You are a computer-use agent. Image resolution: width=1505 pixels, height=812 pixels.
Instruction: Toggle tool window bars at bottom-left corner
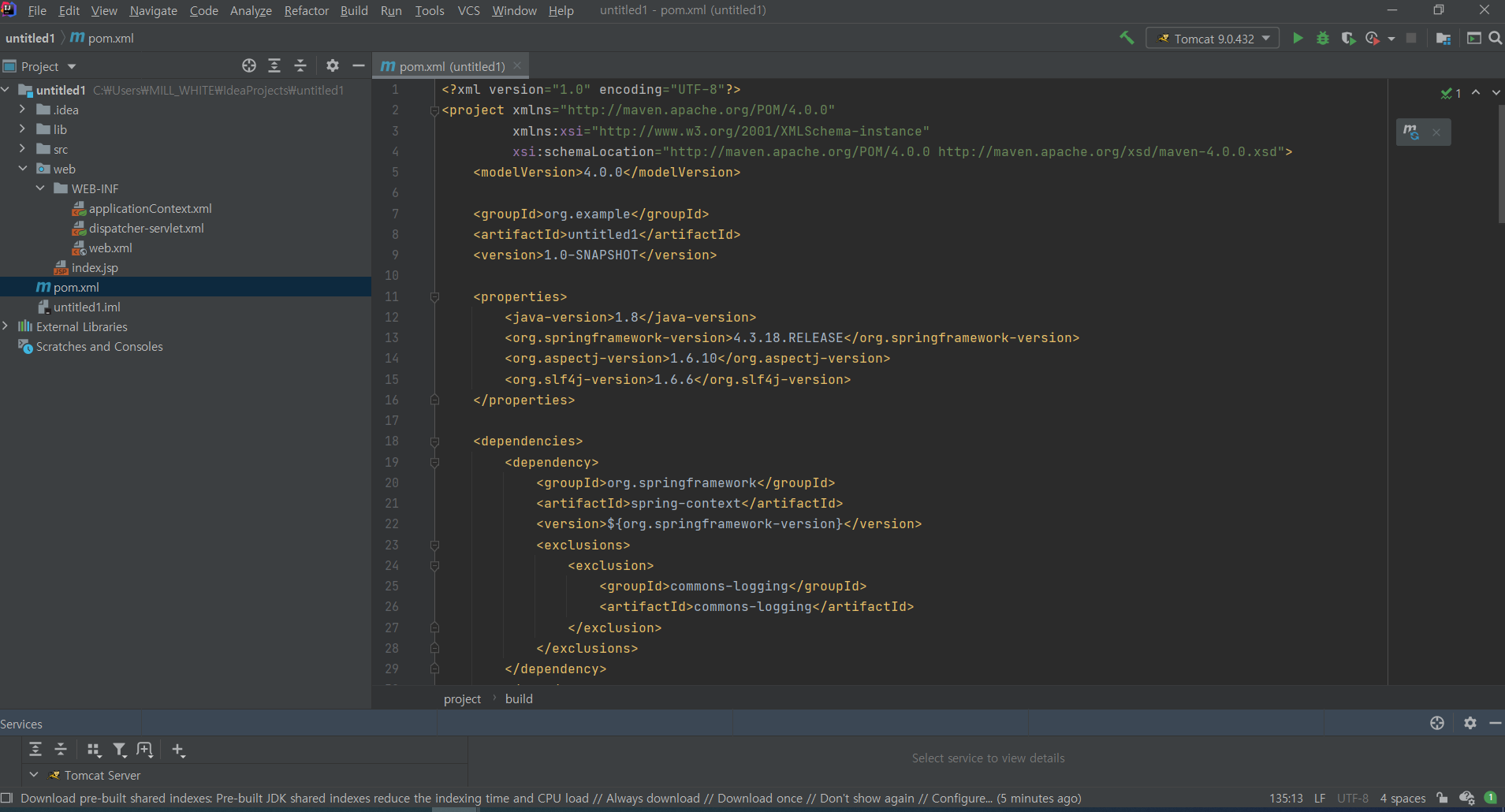point(7,798)
